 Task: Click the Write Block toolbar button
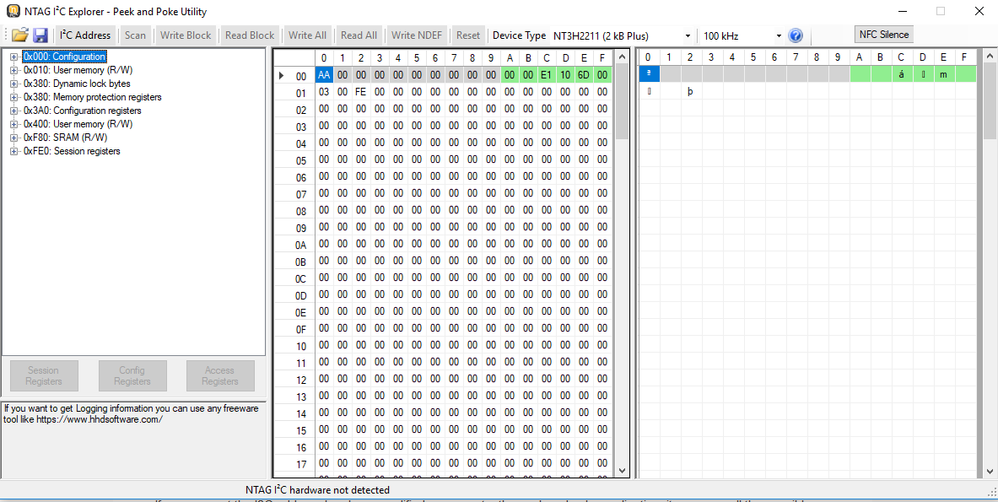tap(185, 36)
